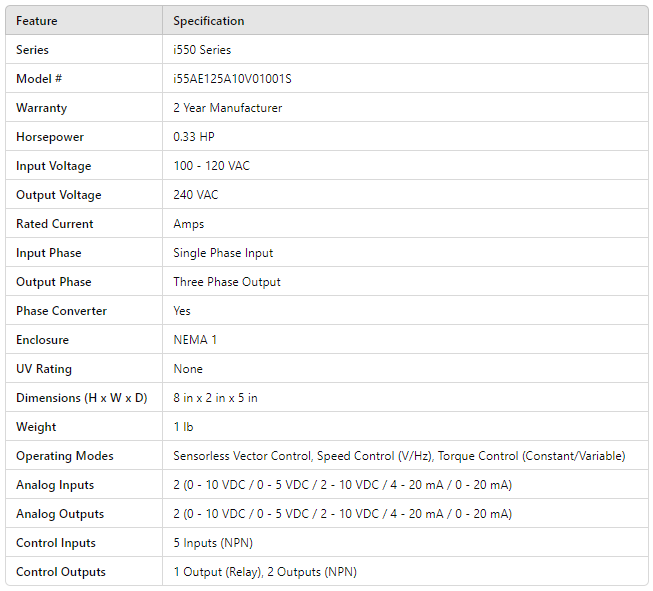Viewport: 653px width, 591px height.
Task: Click the NEMA 1 enclosure value
Action: (x=195, y=340)
